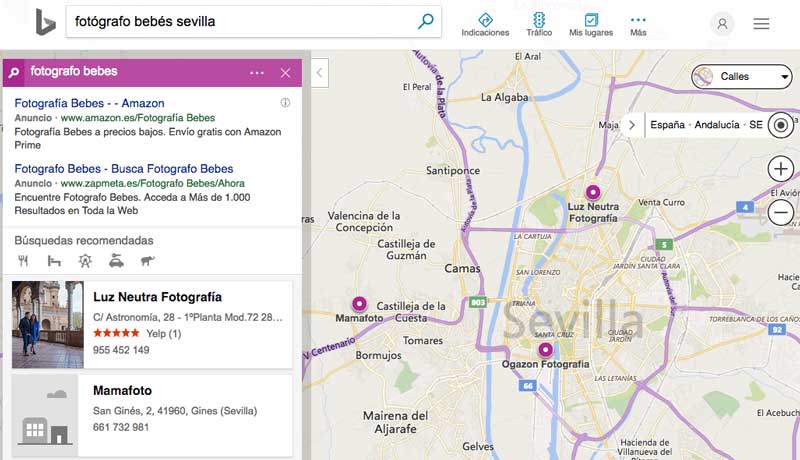Open the fotografo bebes panel options dots

pos(257,73)
